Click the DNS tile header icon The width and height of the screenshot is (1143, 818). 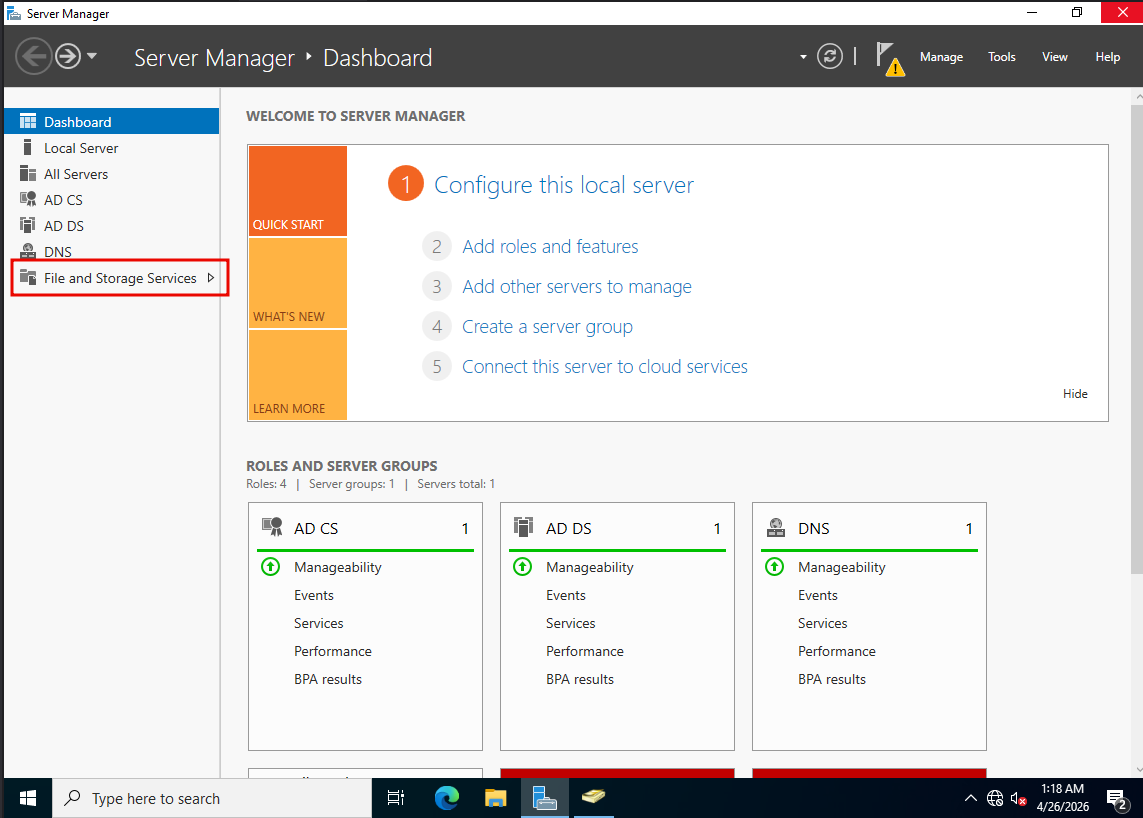pyautogui.click(x=776, y=527)
